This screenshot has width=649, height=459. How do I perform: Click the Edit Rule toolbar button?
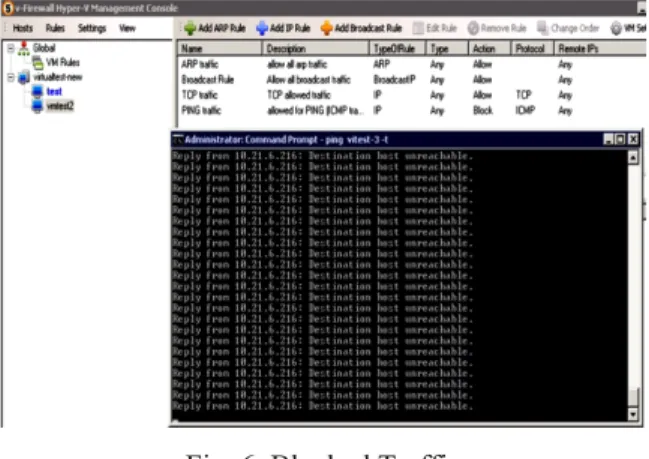coord(435,28)
